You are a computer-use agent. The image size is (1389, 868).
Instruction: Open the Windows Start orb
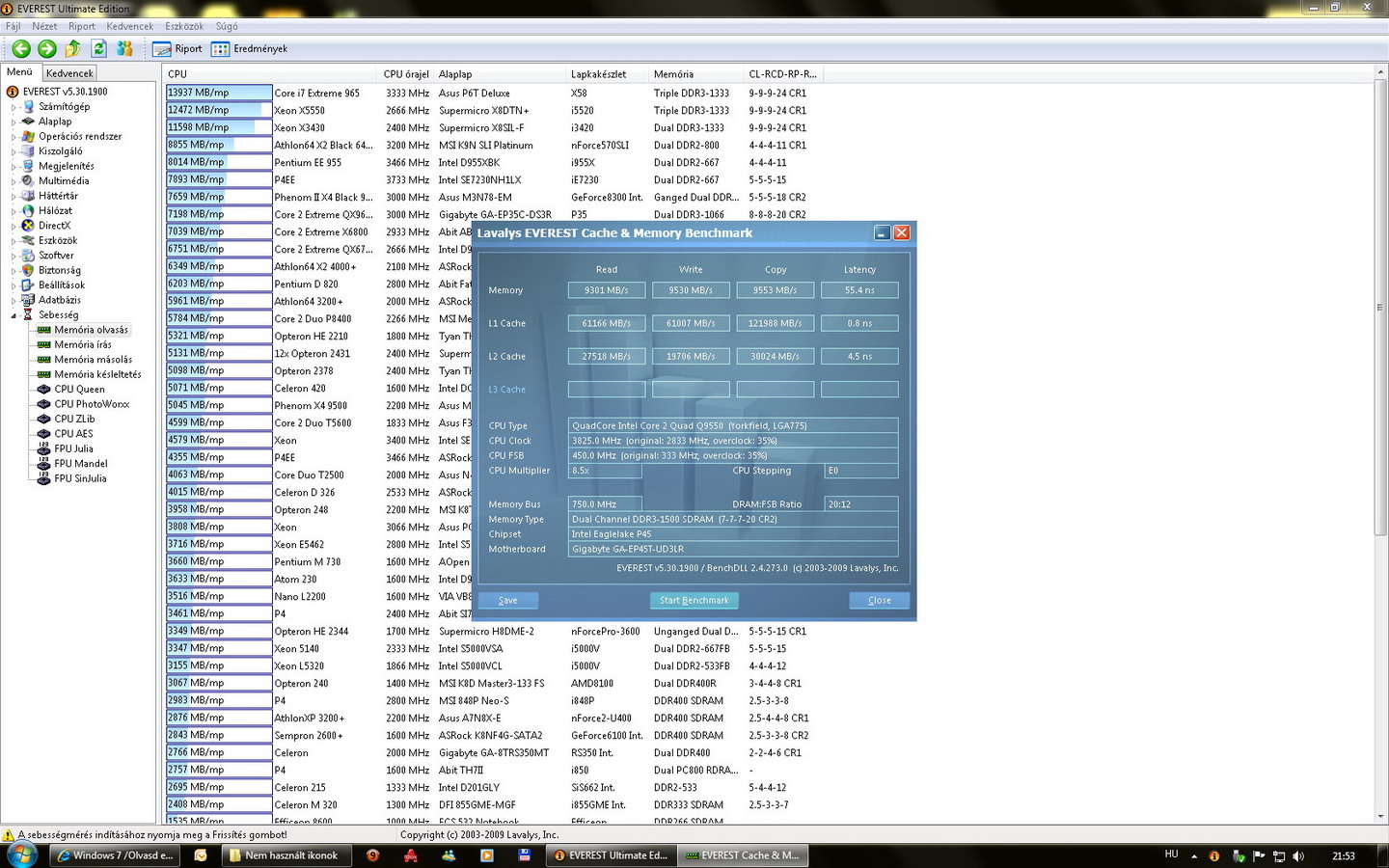(21, 854)
